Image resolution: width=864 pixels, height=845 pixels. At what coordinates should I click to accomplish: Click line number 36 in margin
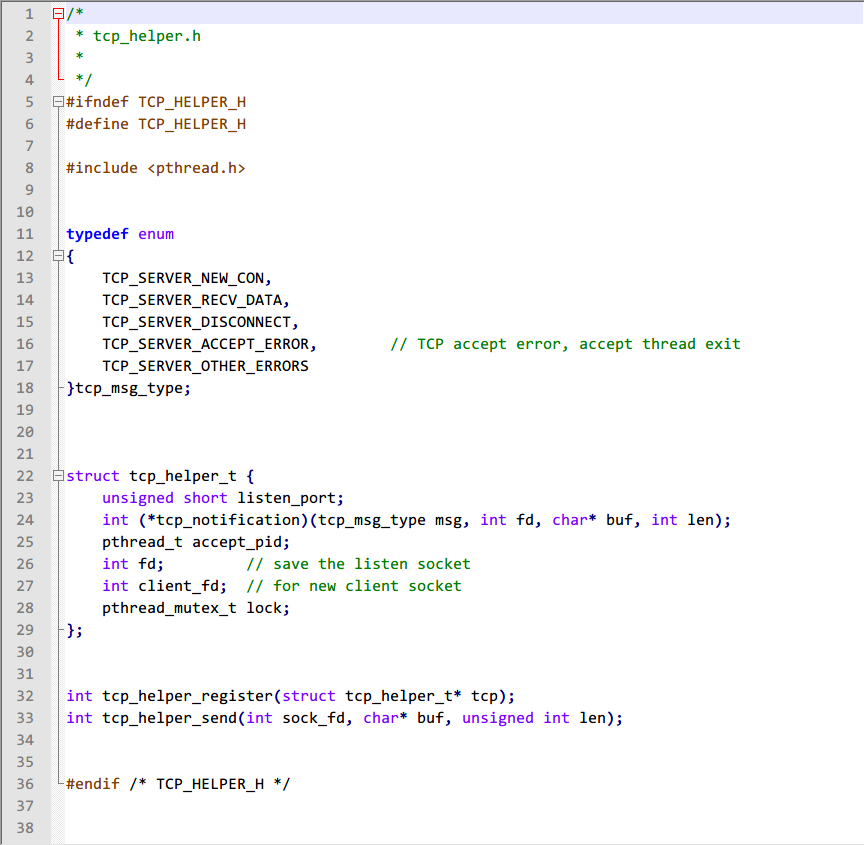pyautogui.click(x=25, y=784)
